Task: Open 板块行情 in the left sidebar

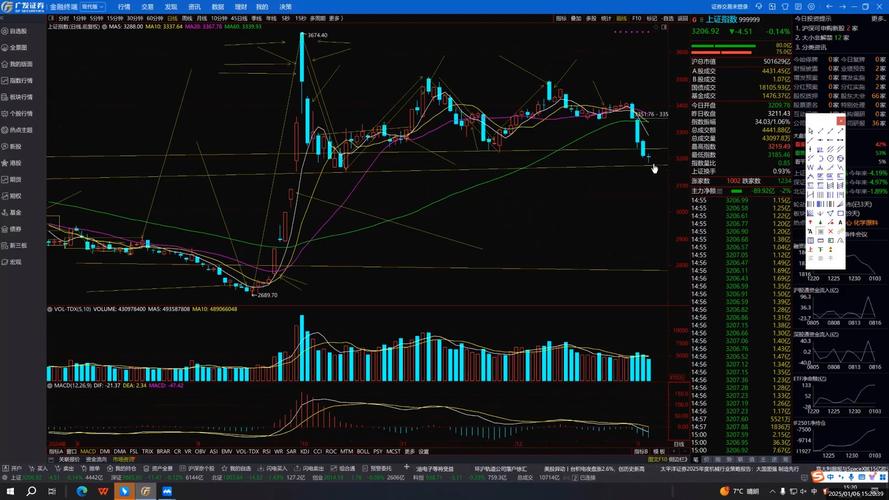Action: (x=18, y=97)
